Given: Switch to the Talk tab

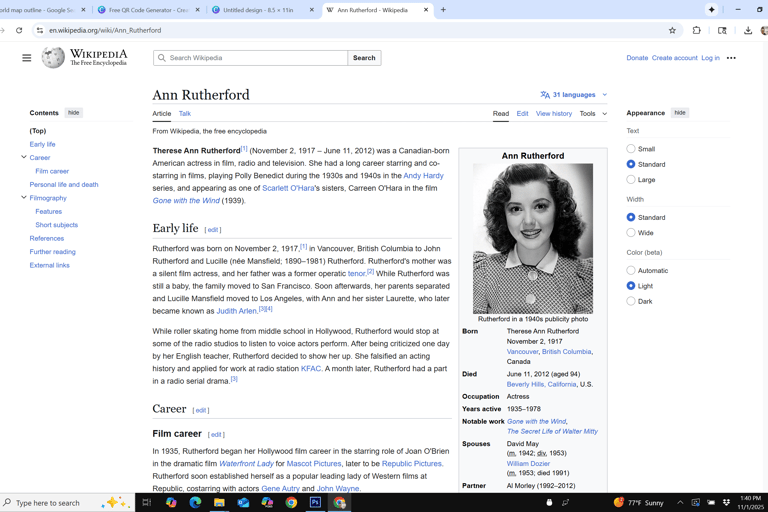Looking at the screenshot, I should pos(185,113).
